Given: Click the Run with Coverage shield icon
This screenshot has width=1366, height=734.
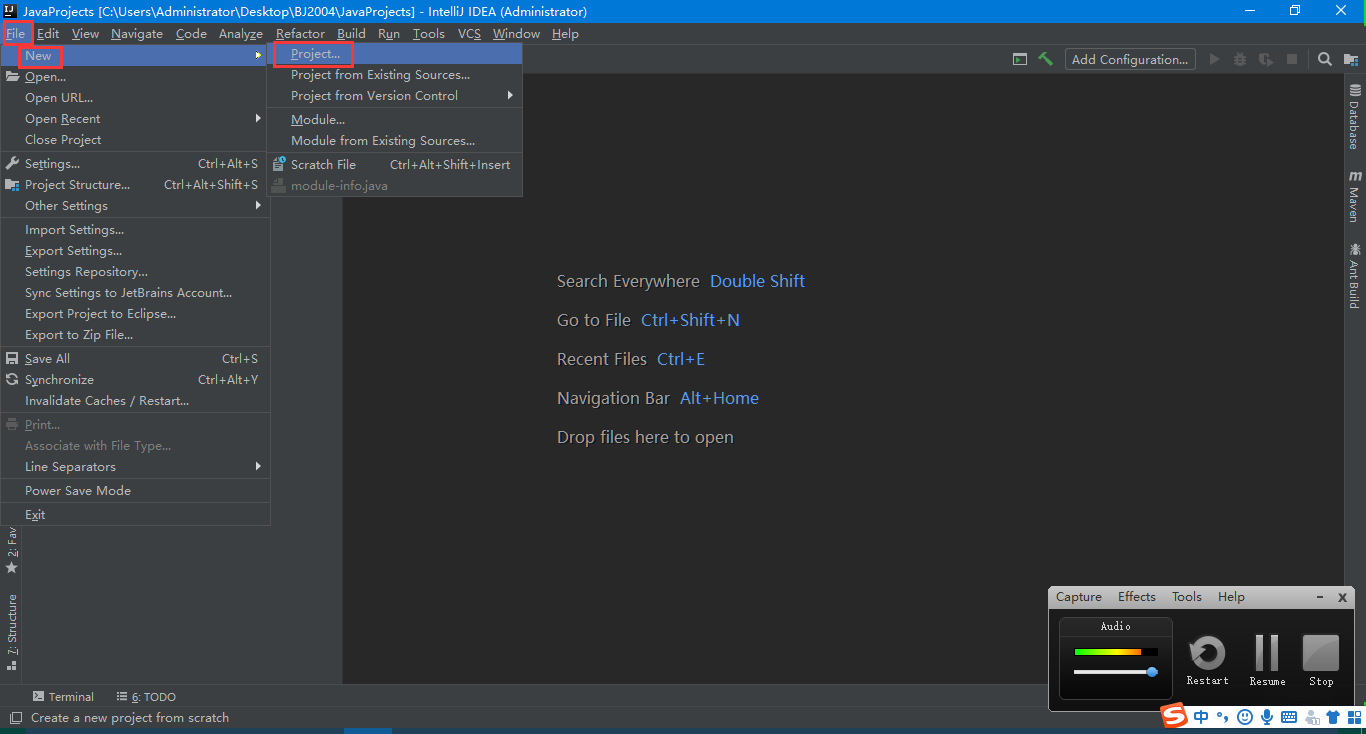Looking at the screenshot, I should [x=1266, y=59].
